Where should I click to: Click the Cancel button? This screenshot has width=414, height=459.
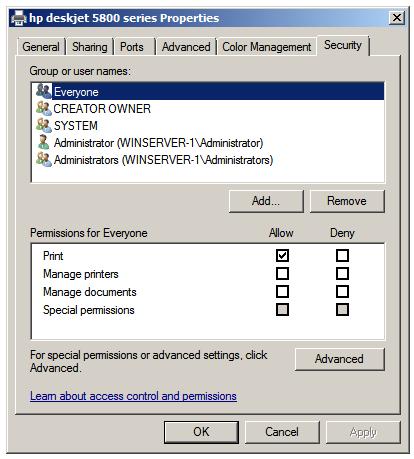point(282,432)
